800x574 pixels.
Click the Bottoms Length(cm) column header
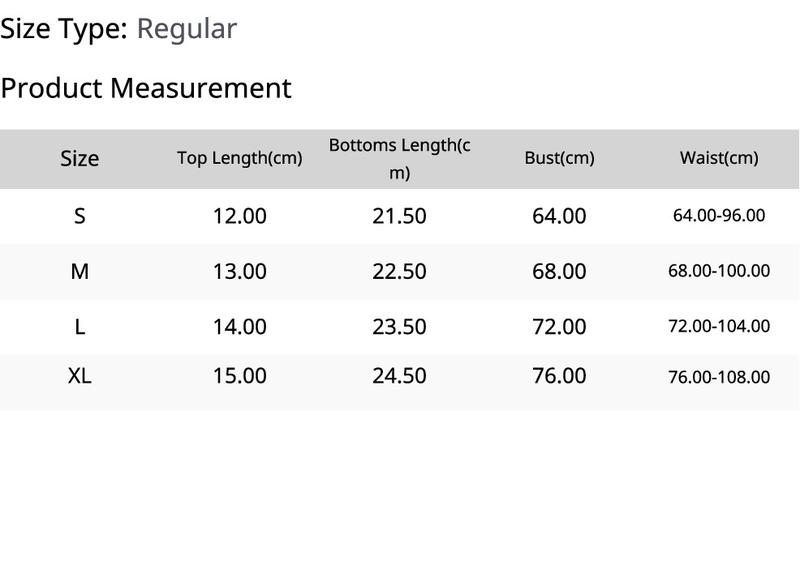(x=399, y=159)
